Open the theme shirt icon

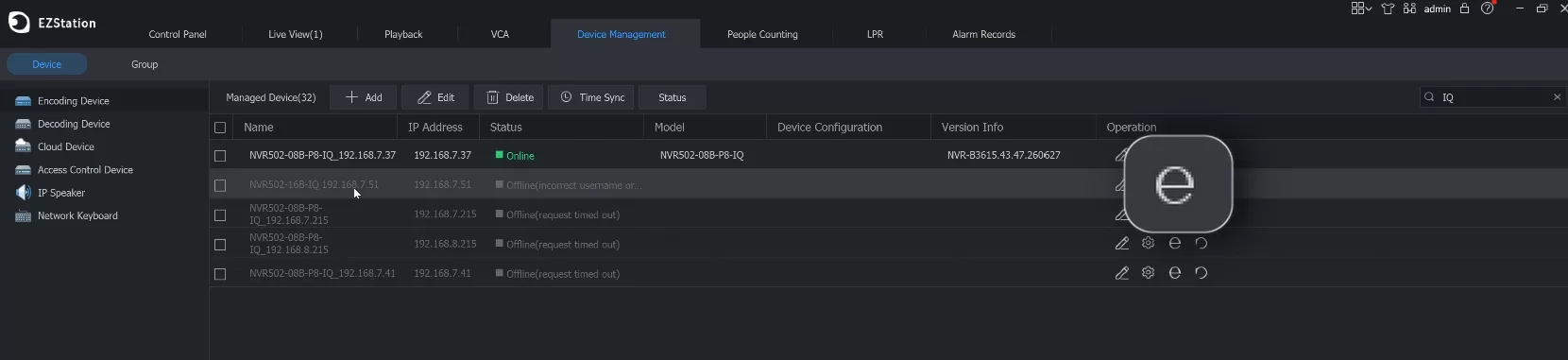click(x=1388, y=9)
